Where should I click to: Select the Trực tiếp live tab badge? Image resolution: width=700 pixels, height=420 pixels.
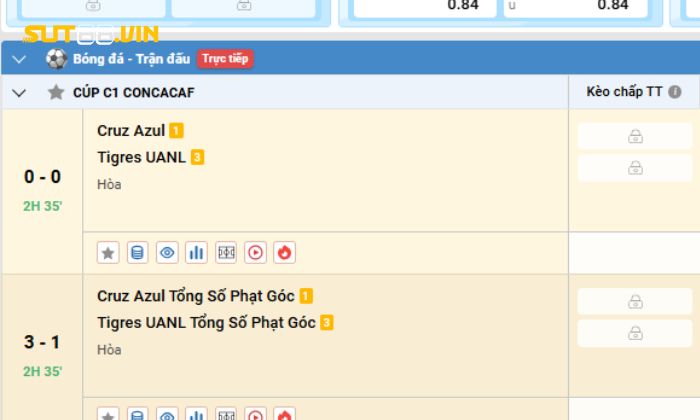(x=225, y=59)
